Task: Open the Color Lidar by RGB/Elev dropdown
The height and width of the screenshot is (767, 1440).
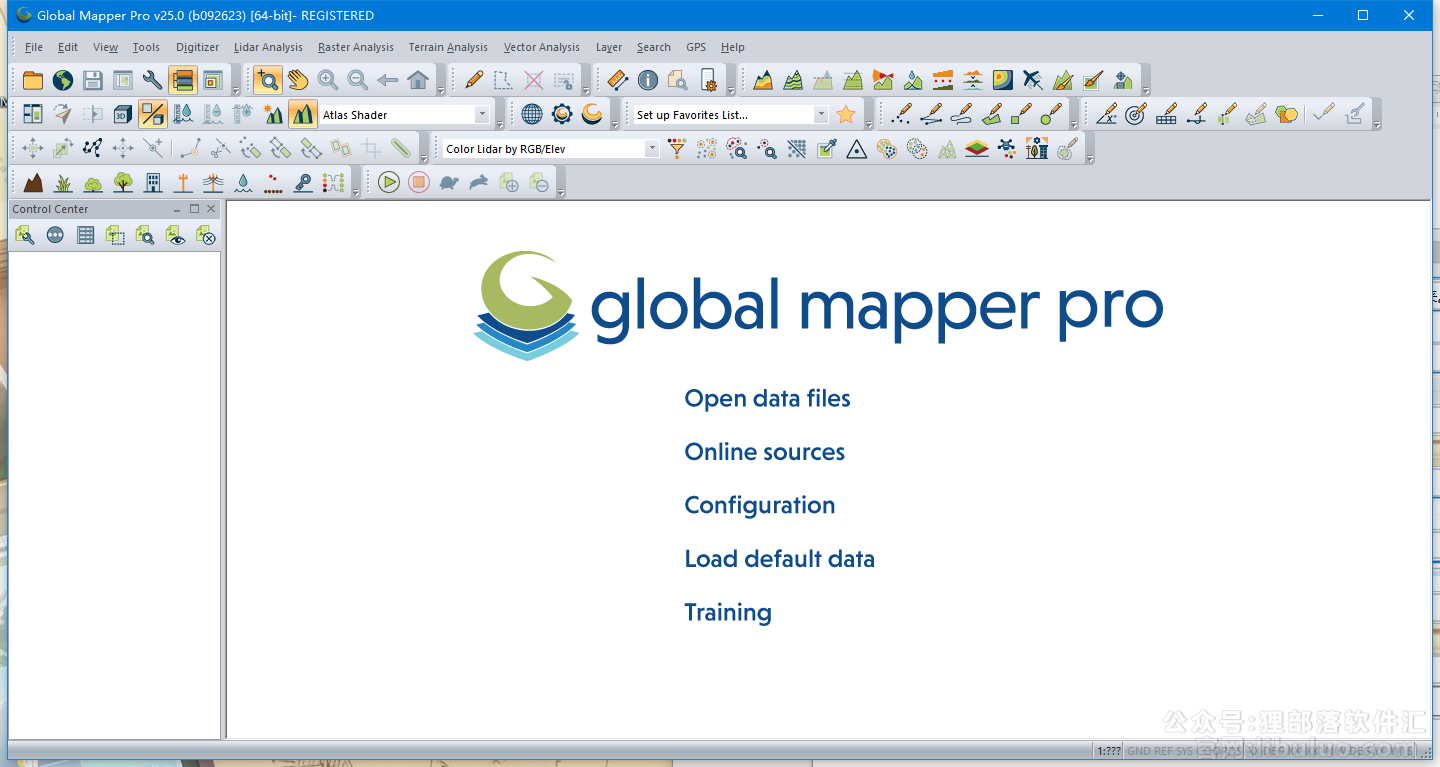Action: [652, 149]
